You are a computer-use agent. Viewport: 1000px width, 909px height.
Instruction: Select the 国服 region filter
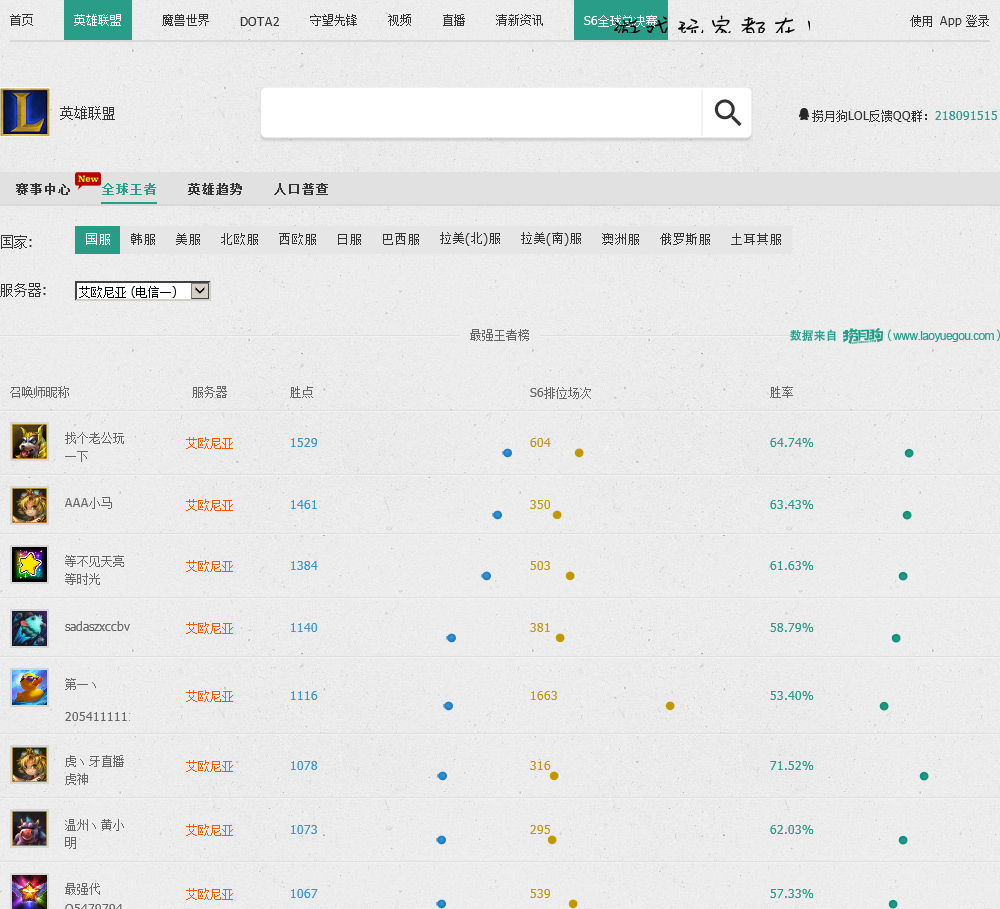pos(98,240)
